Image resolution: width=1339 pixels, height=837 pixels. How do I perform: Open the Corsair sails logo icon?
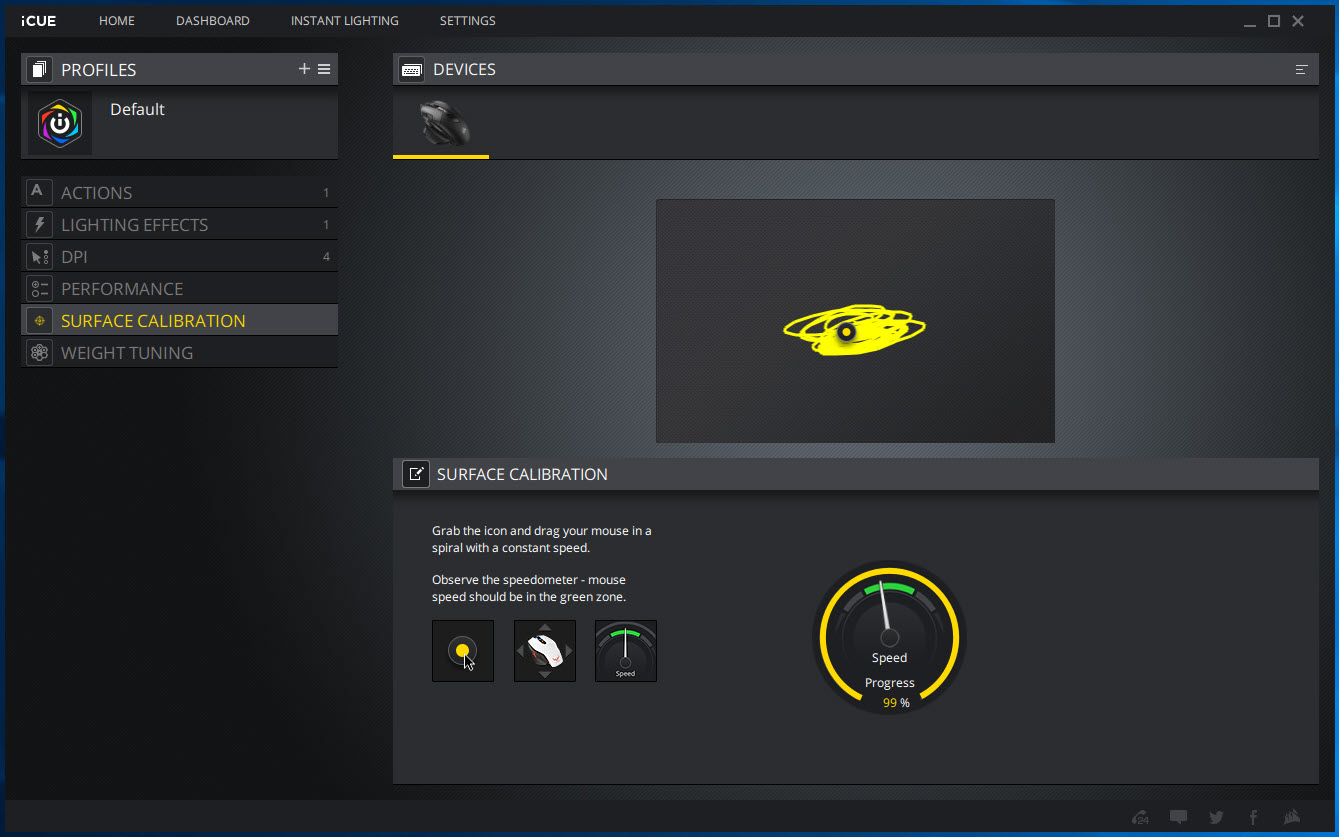pyautogui.click(x=1291, y=817)
